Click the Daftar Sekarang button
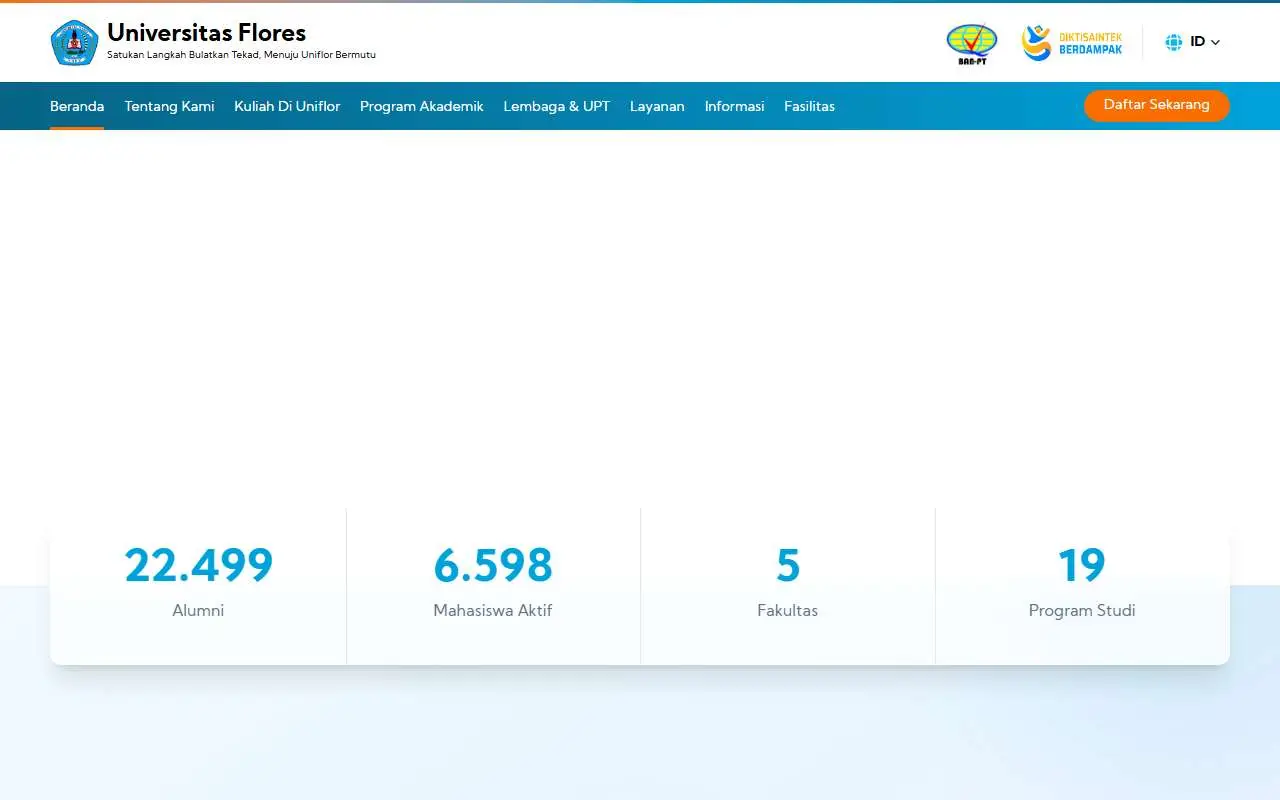Image resolution: width=1280 pixels, height=800 pixels. [x=1157, y=105]
